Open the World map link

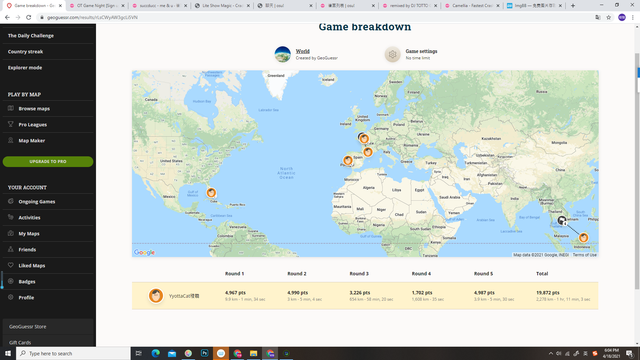[302, 51]
